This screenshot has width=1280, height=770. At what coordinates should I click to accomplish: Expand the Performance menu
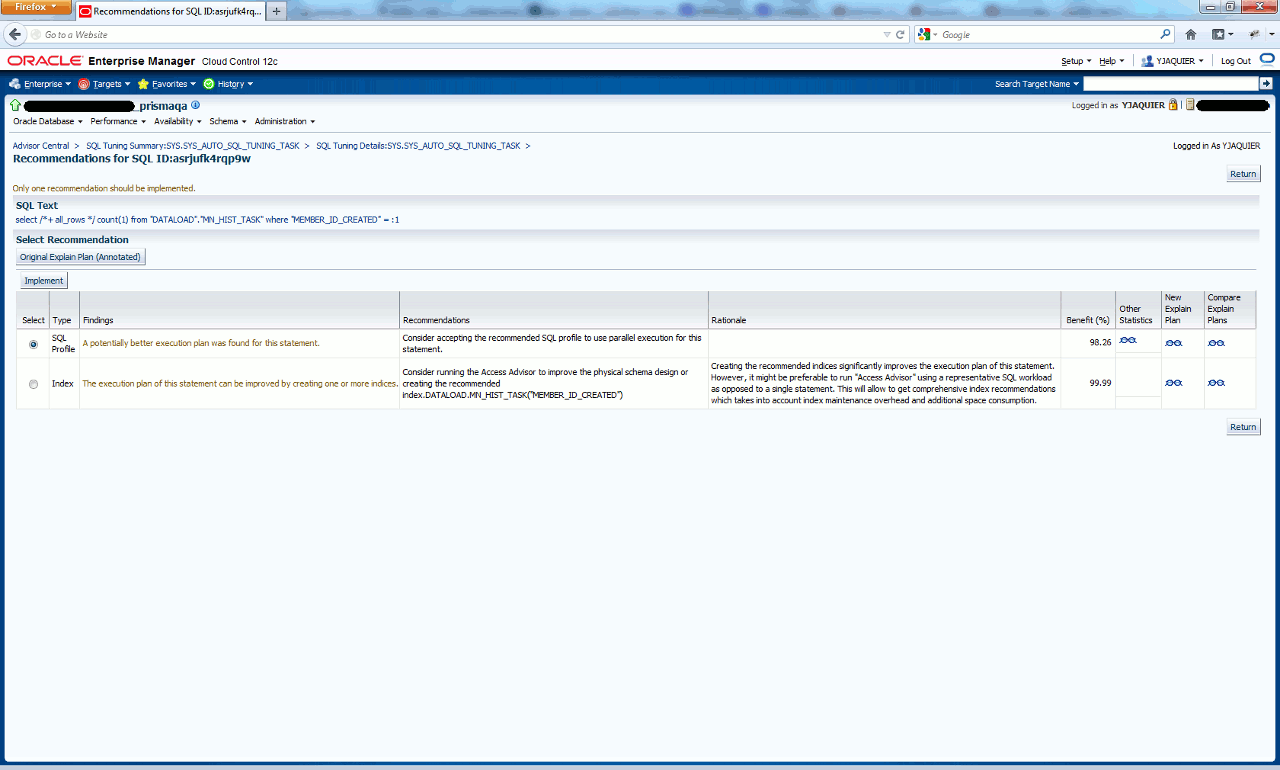click(x=118, y=121)
